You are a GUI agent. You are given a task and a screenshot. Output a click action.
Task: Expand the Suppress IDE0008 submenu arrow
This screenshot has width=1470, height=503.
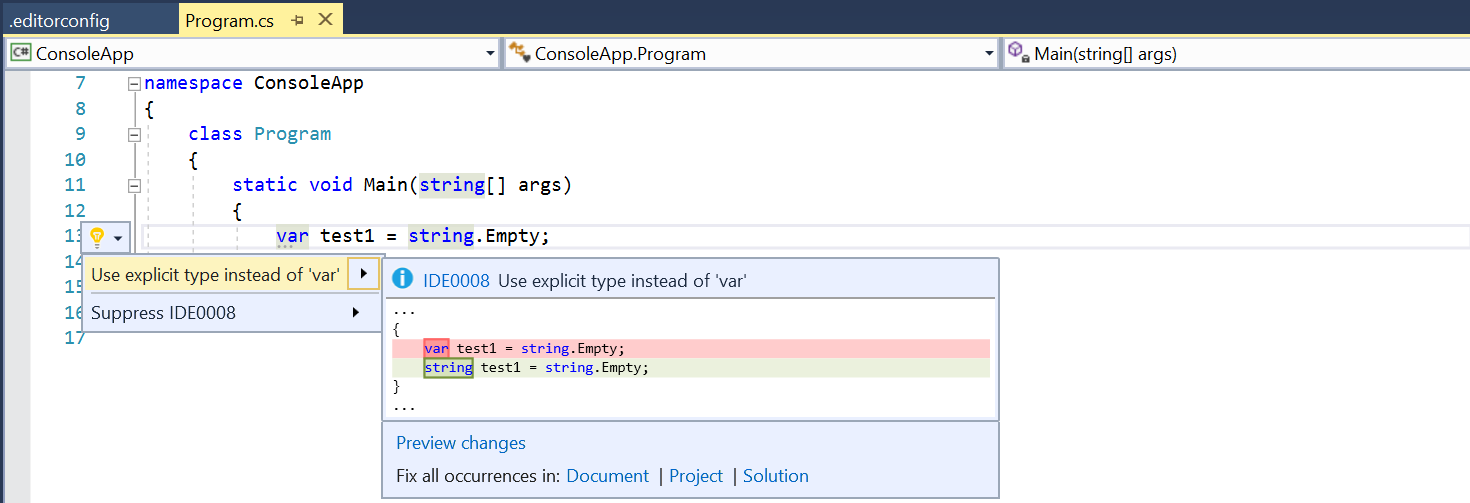[356, 313]
